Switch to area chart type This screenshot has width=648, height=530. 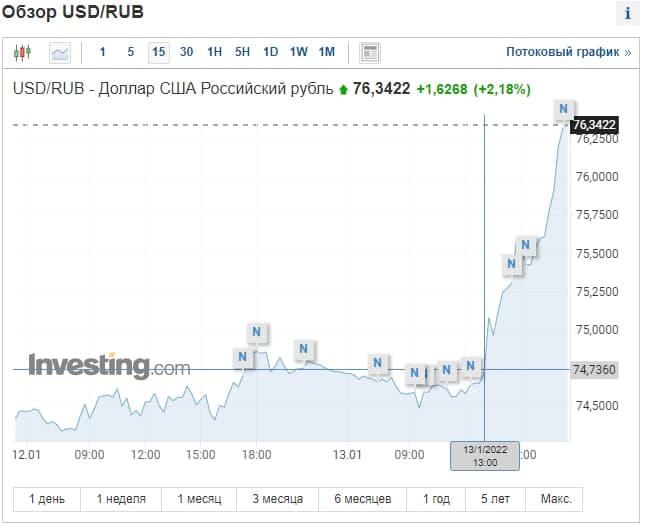coord(60,52)
